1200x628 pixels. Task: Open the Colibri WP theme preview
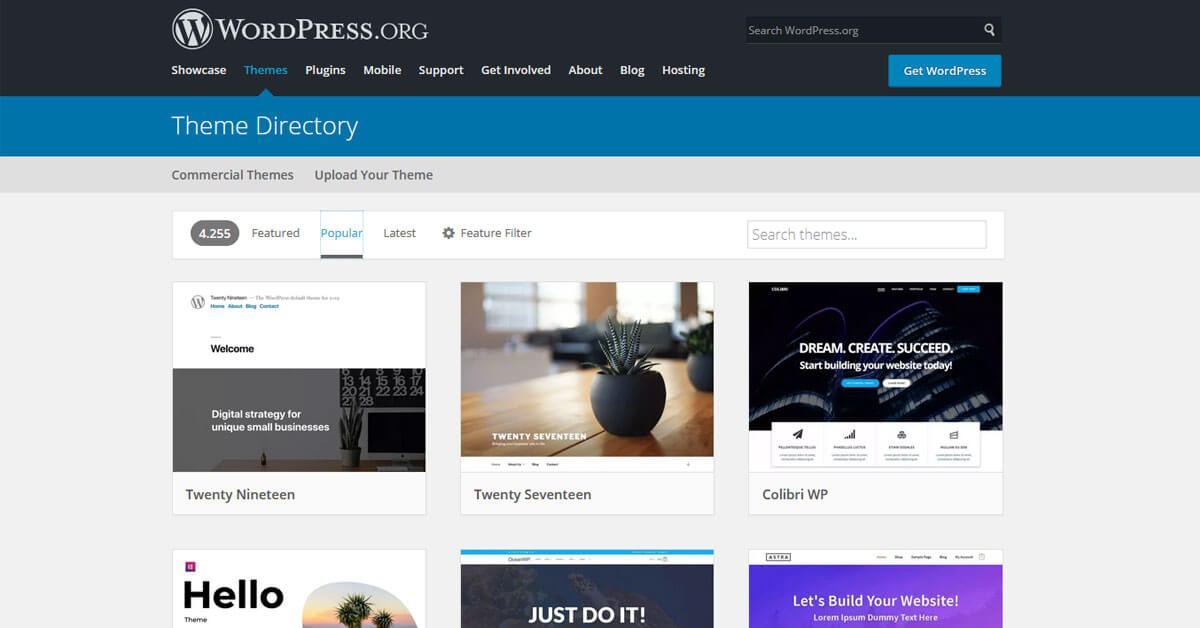click(x=875, y=377)
